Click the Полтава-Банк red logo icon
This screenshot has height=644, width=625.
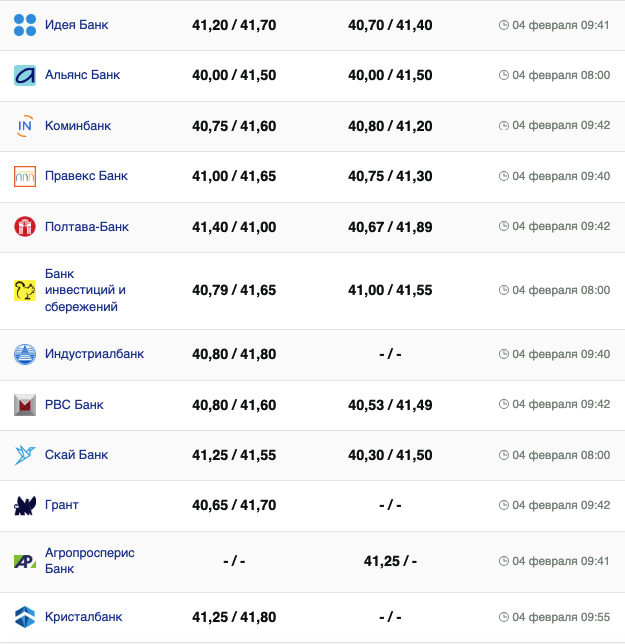click(25, 227)
